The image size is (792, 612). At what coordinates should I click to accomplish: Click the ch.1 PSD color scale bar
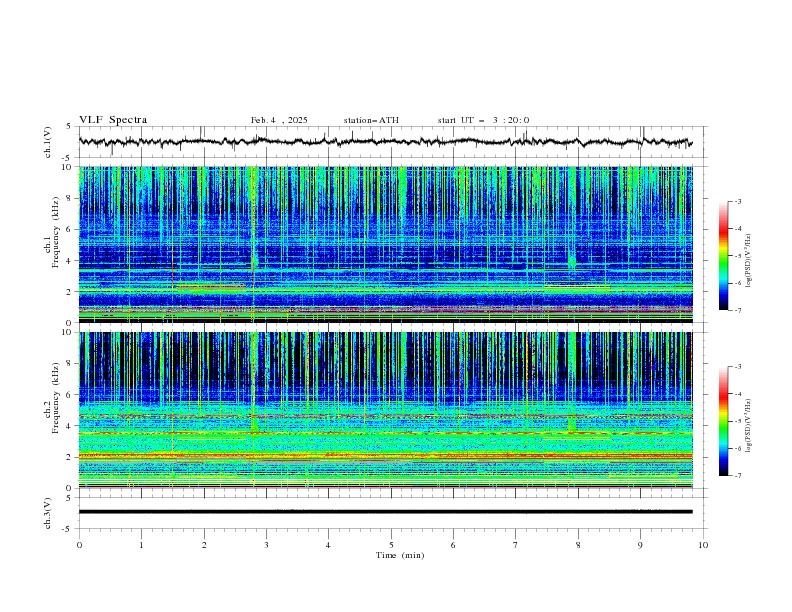click(x=723, y=256)
